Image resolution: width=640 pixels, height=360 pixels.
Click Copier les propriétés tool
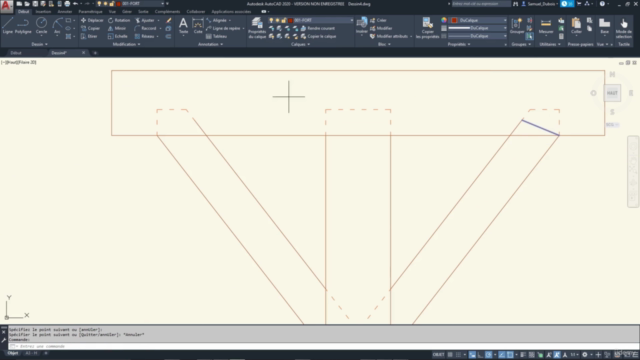point(427,28)
